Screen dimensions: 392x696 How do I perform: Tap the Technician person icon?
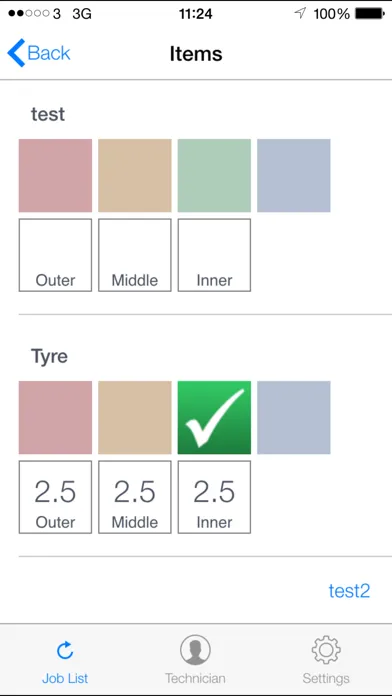[x=195, y=650]
